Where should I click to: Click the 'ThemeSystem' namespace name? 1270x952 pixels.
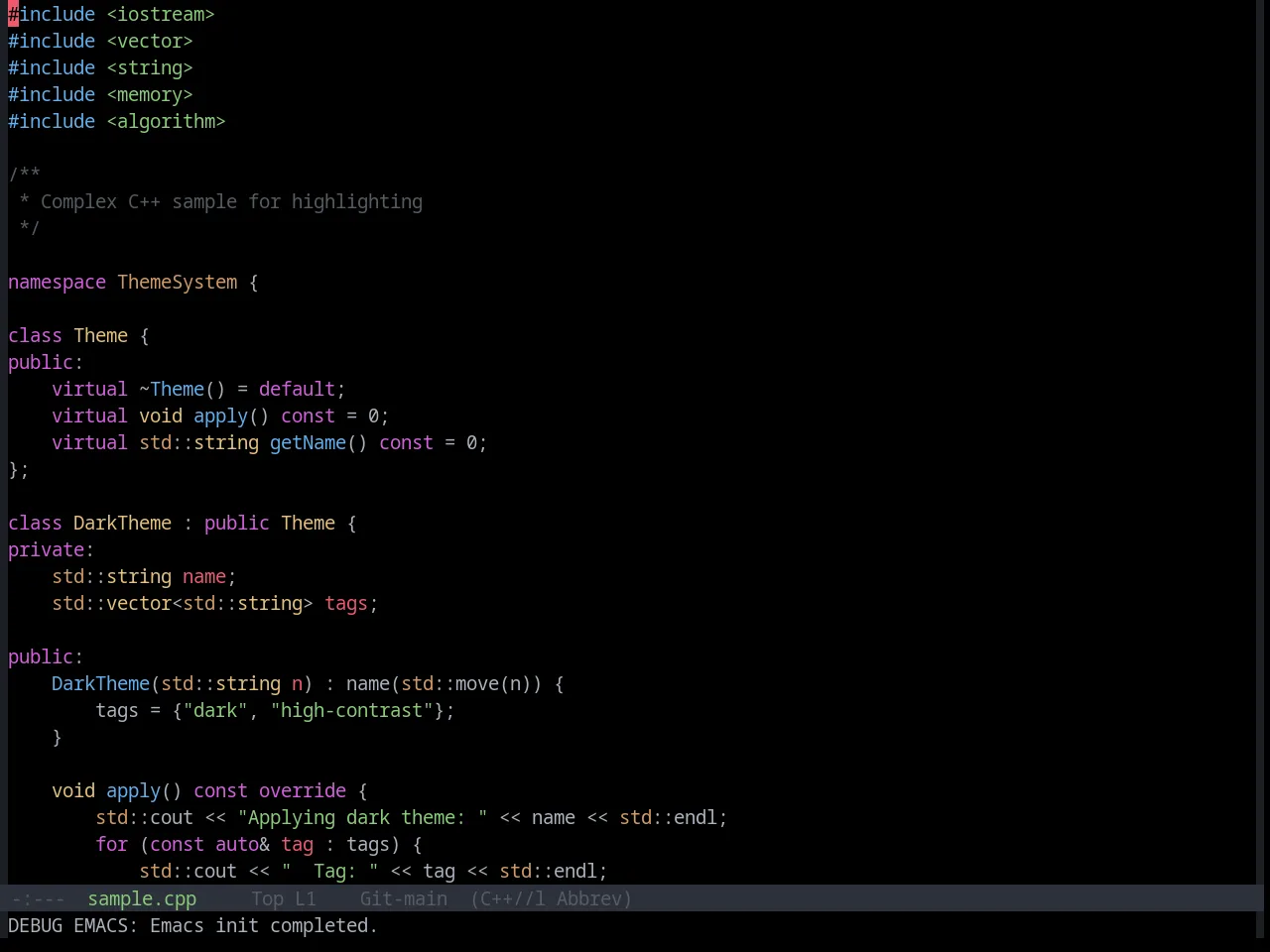click(x=178, y=282)
